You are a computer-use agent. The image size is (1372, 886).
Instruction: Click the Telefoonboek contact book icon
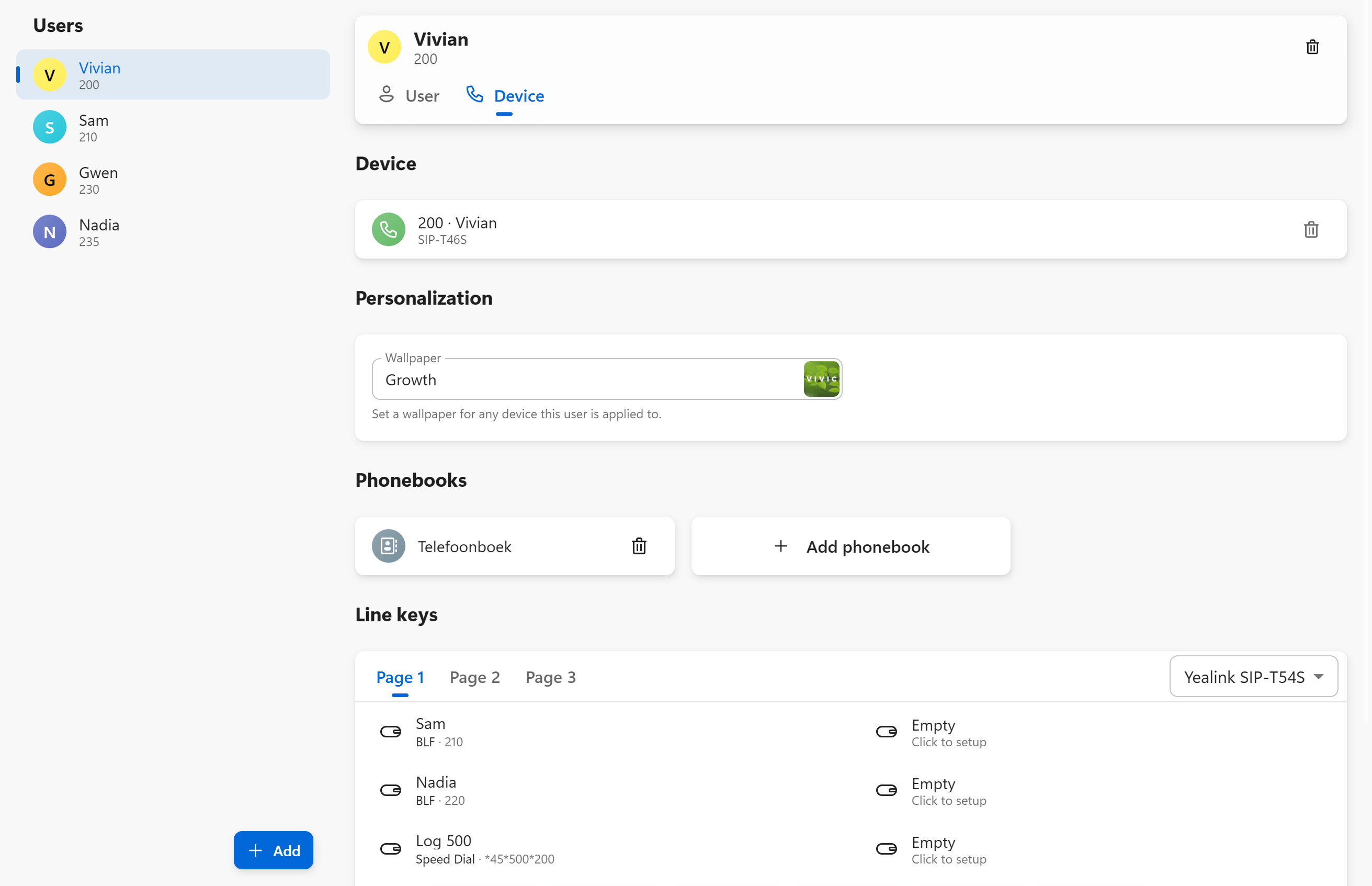388,546
